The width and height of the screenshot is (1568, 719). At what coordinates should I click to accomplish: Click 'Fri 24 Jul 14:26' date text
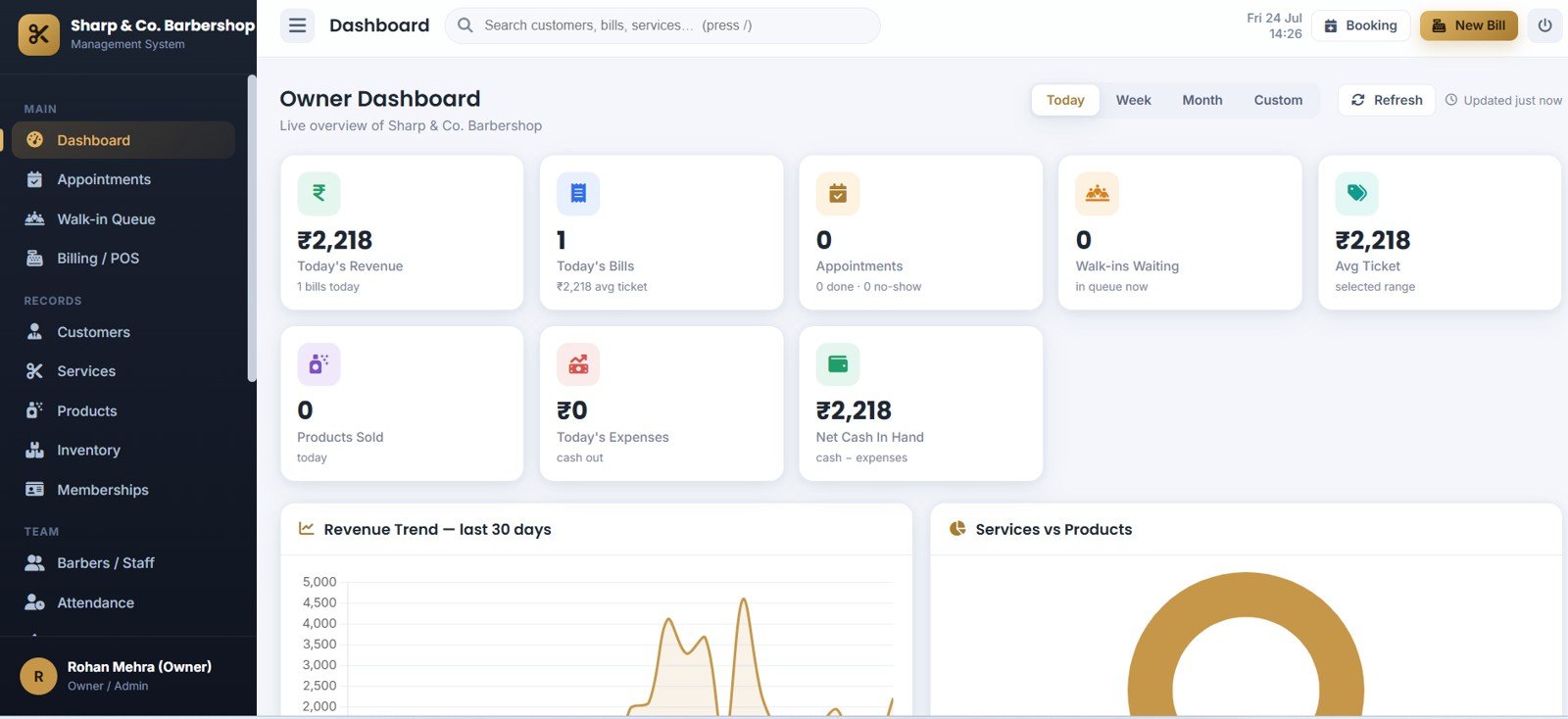click(1274, 25)
